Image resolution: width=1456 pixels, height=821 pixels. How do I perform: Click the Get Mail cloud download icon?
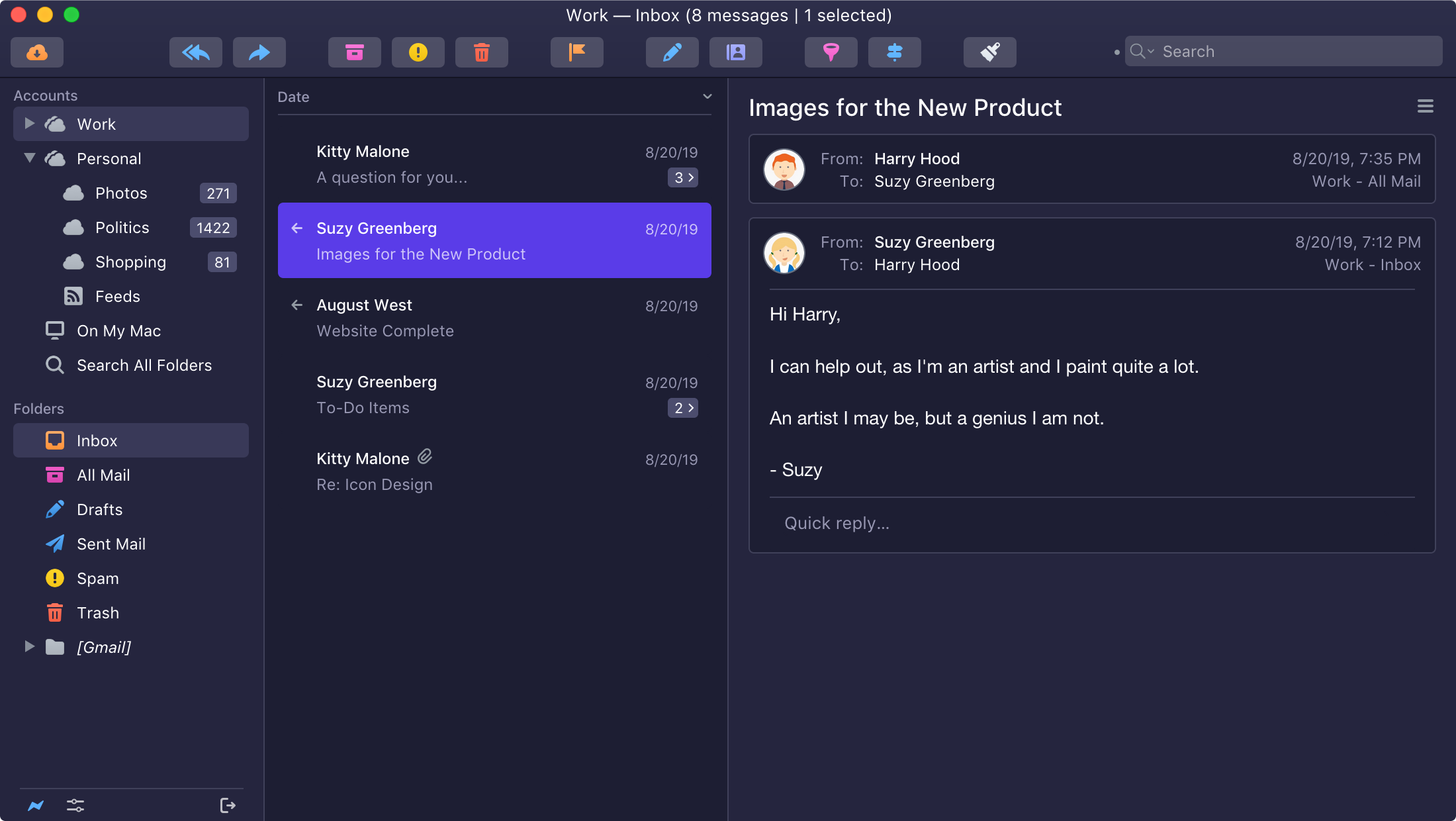click(37, 52)
